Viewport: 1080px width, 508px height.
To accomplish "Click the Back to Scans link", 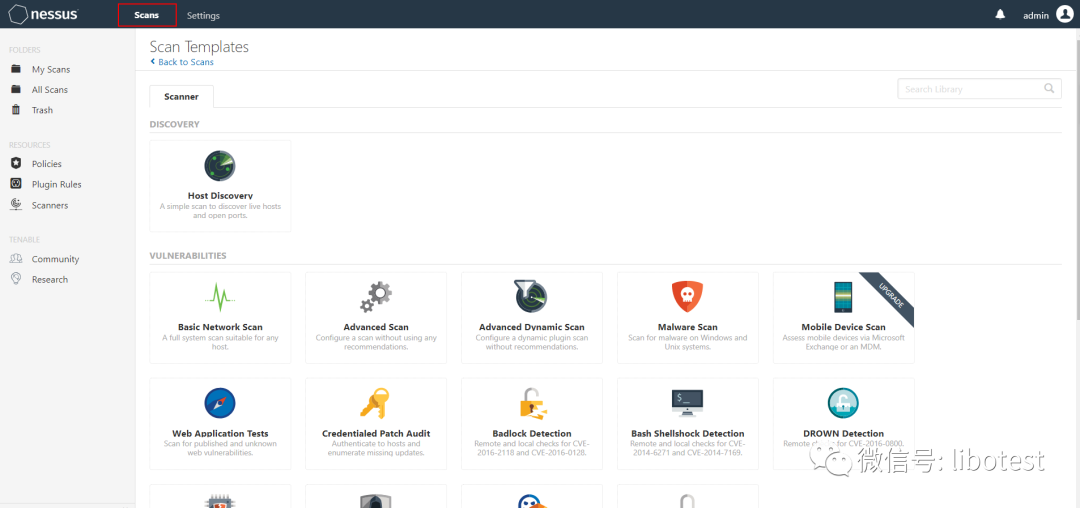I will click(182, 62).
